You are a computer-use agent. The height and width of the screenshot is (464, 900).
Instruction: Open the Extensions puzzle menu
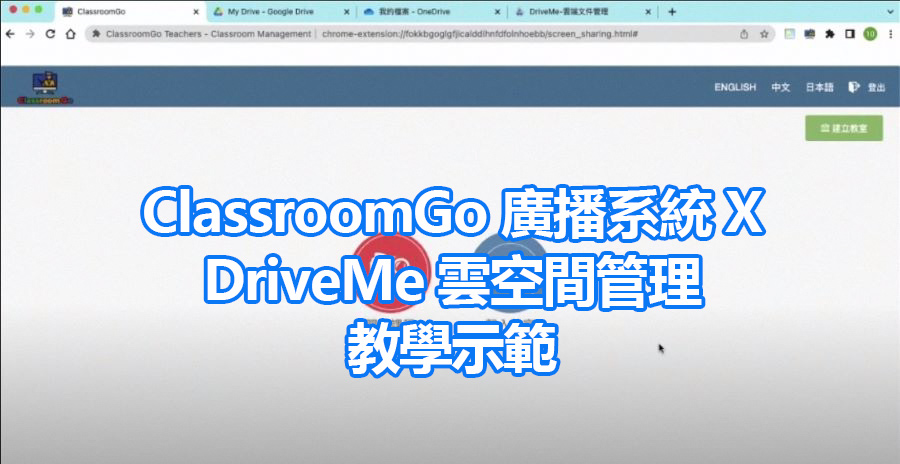(x=829, y=34)
